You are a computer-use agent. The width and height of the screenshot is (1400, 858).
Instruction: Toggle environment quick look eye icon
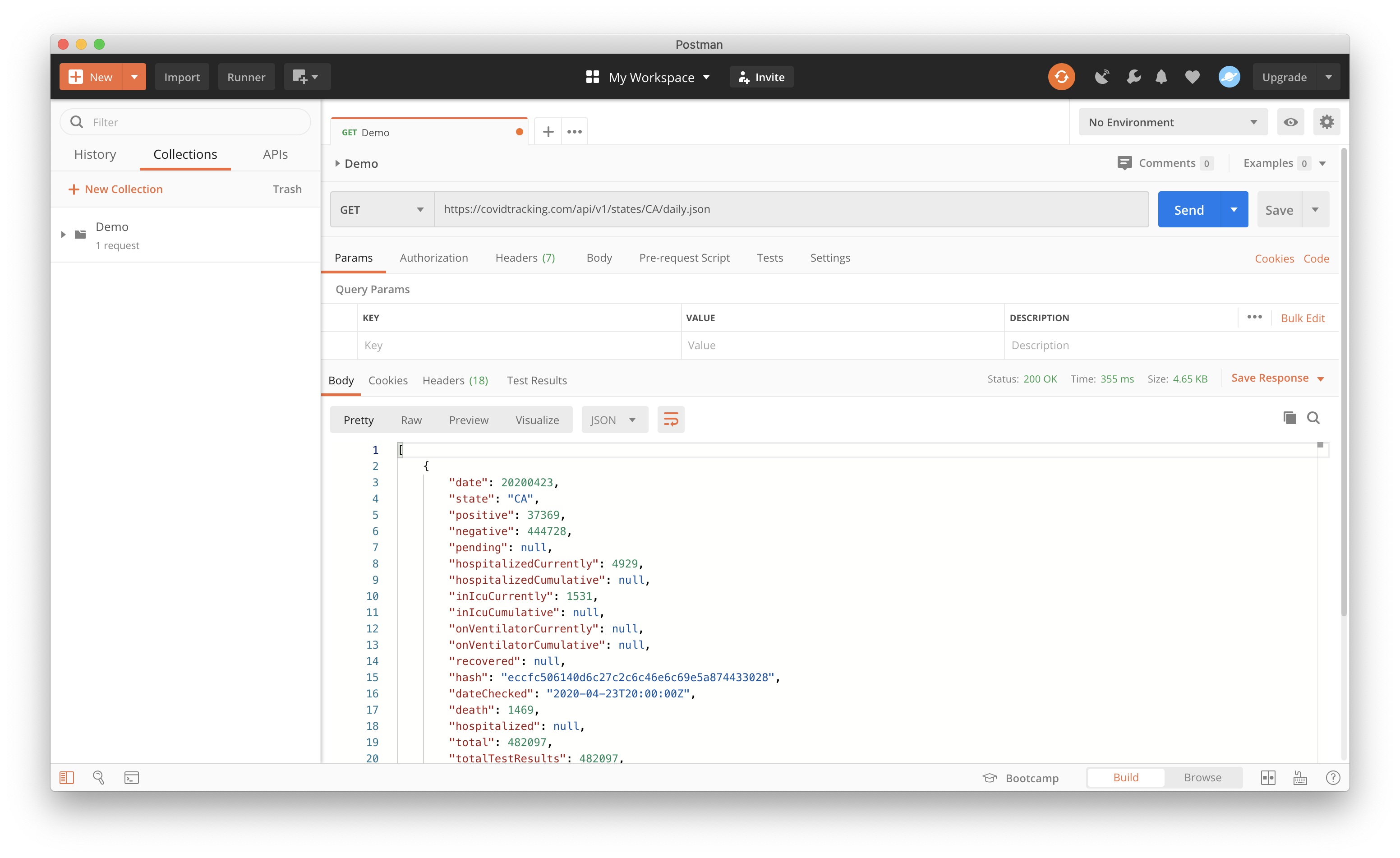point(1290,122)
